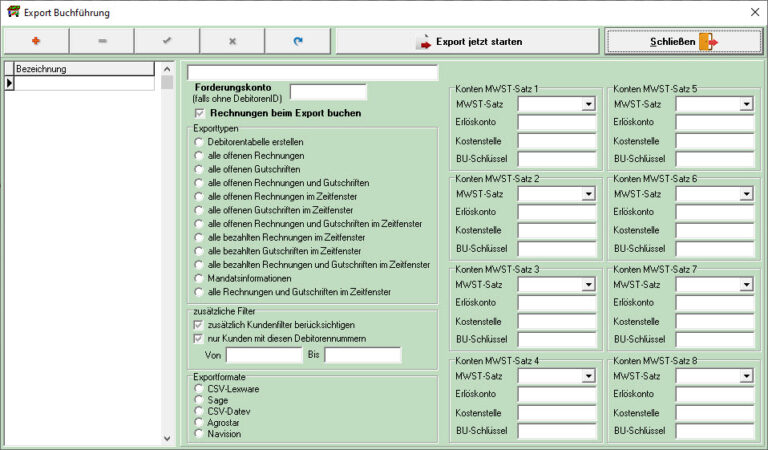This screenshot has height=450, width=768.
Task: Enable zusätzlich Kundenfilter berücksichtigen checkbox
Action: pyautogui.click(x=198, y=325)
